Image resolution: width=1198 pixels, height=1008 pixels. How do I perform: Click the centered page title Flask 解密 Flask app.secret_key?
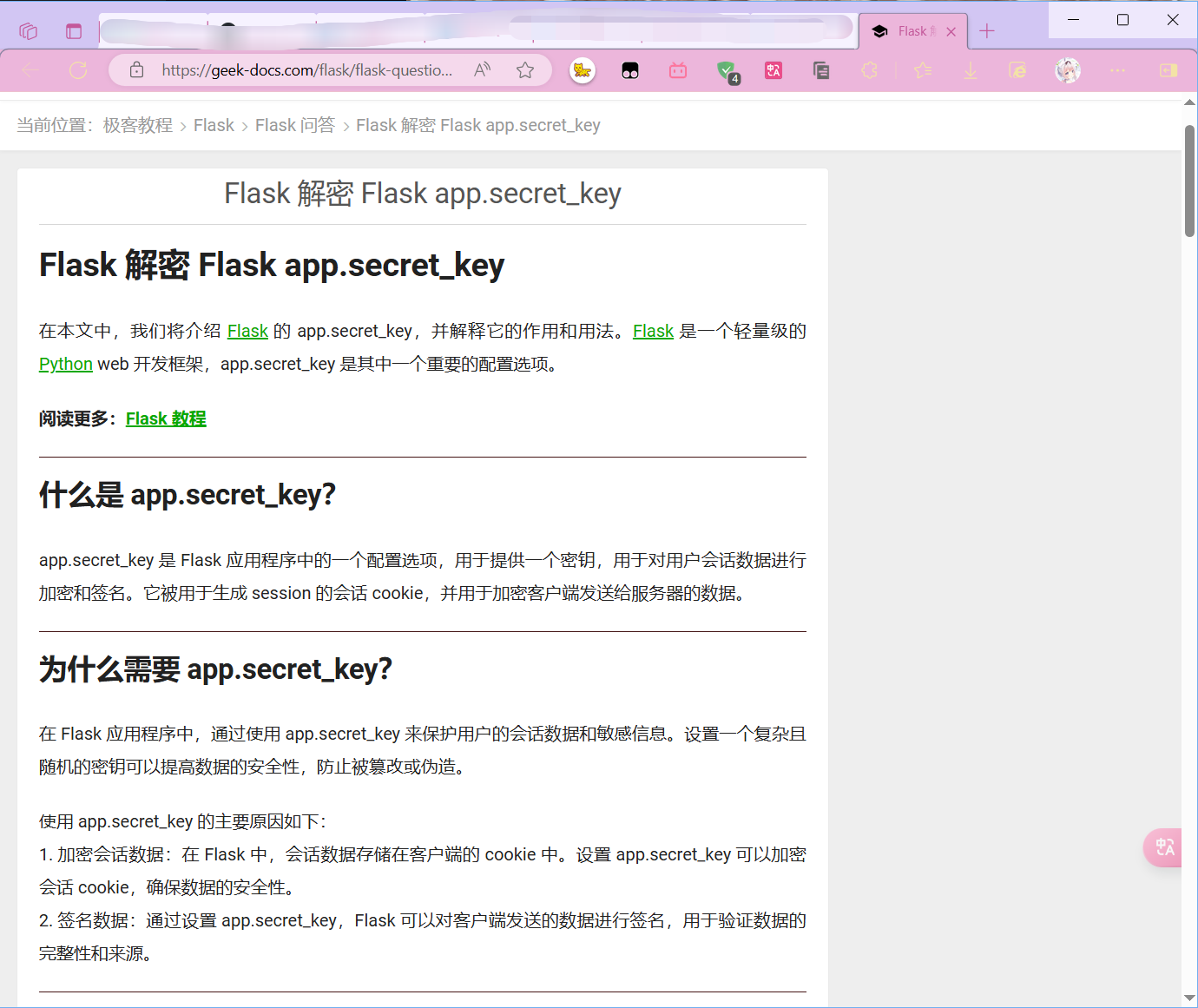click(x=423, y=193)
